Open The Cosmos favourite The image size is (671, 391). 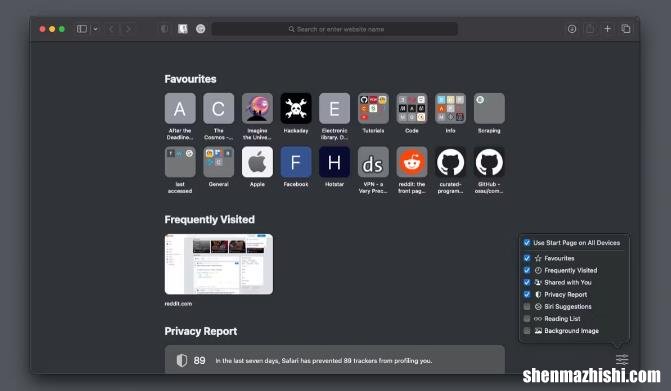point(219,108)
